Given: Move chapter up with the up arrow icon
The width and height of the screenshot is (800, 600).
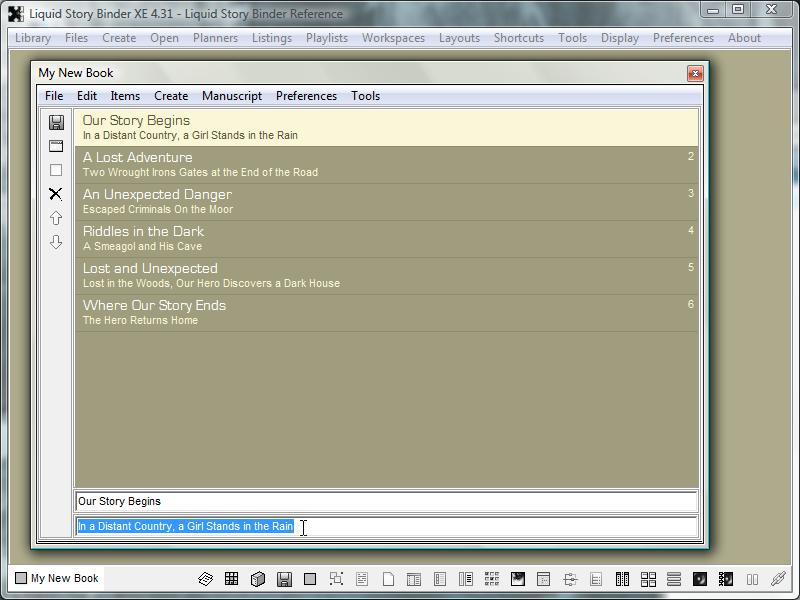Looking at the screenshot, I should coord(56,218).
